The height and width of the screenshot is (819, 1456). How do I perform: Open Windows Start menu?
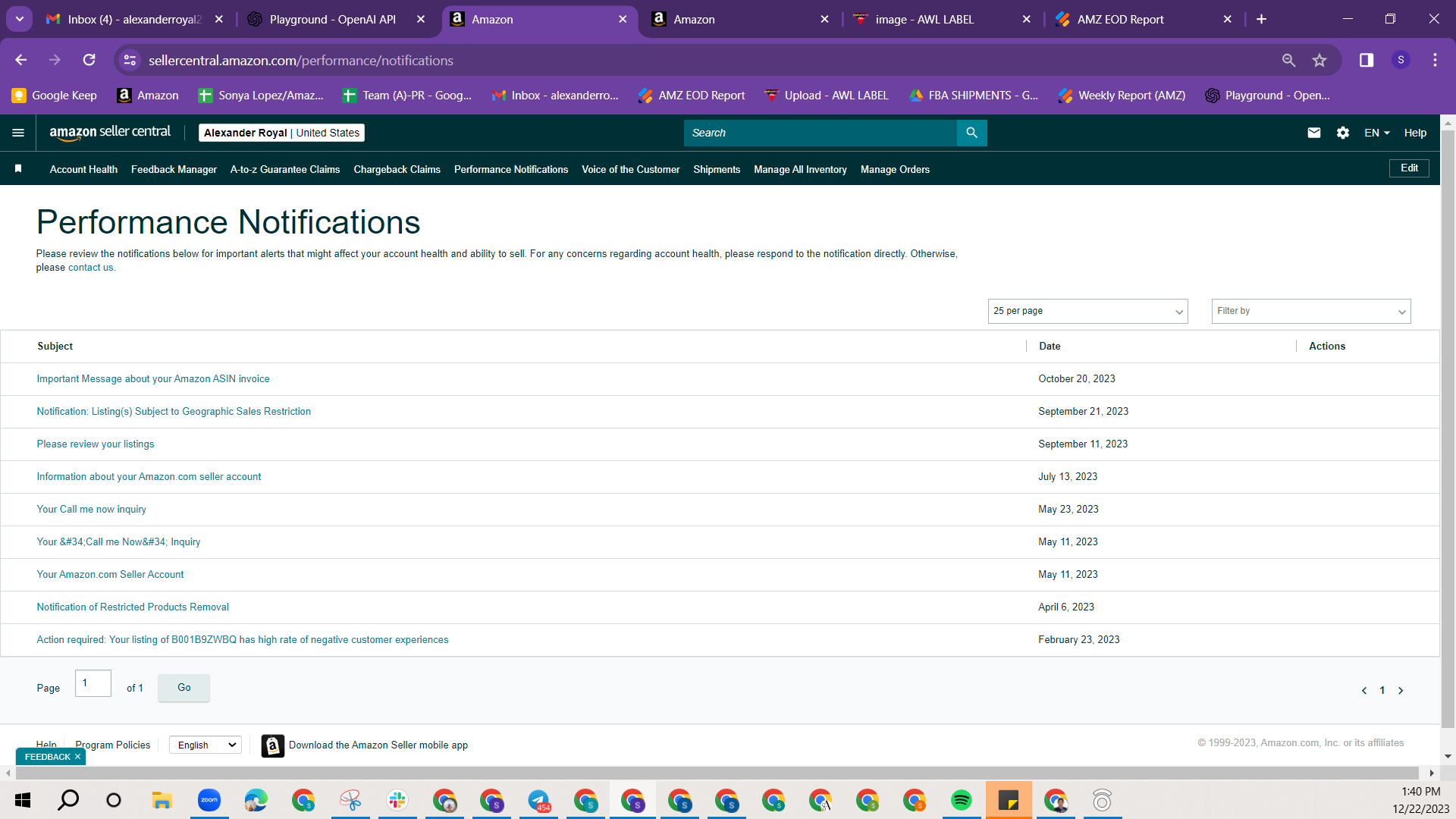tap(23, 800)
